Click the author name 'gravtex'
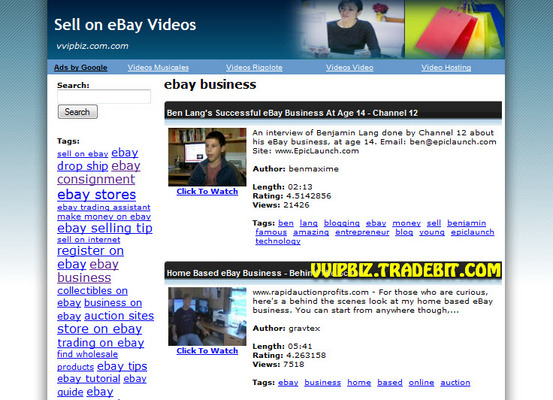This screenshot has height=400, width=553. [x=304, y=328]
